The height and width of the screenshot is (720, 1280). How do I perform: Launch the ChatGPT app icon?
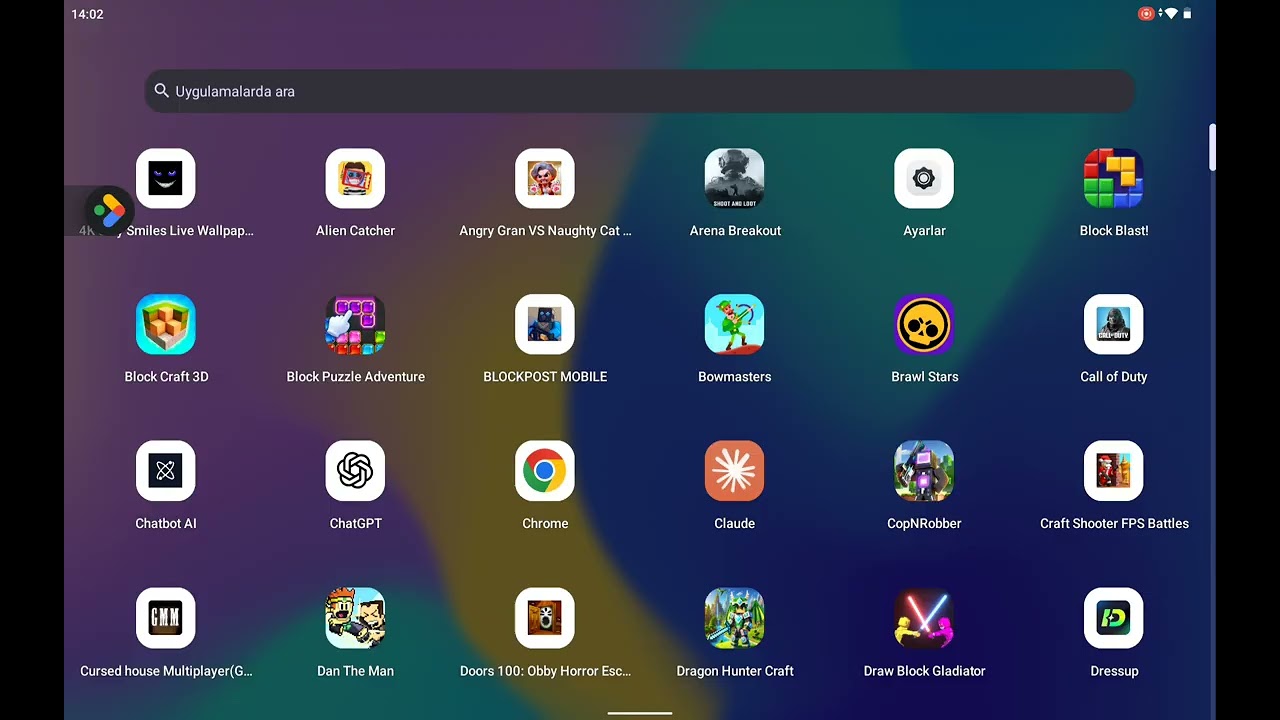tap(355, 471)
